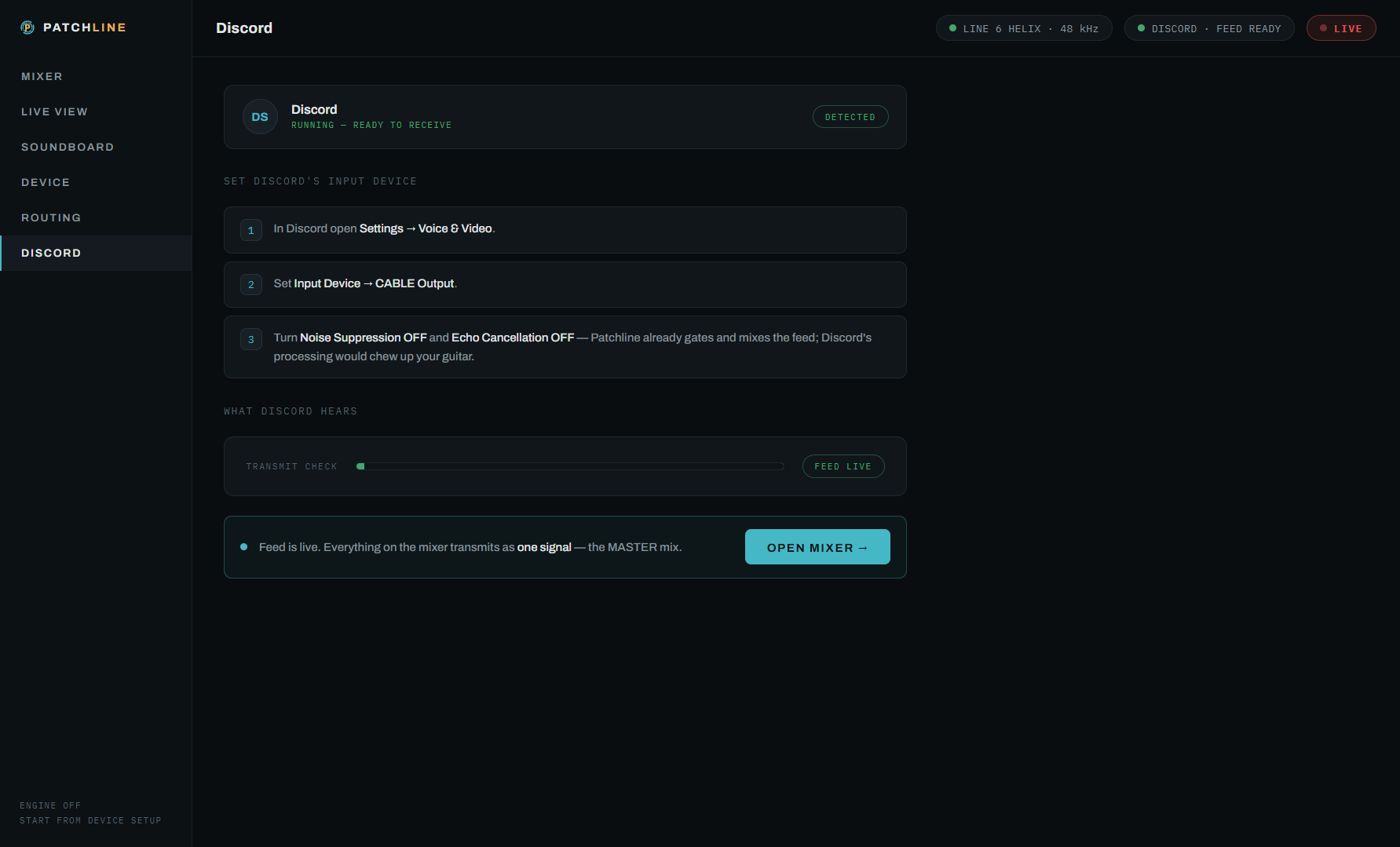This screenshot has height=847, width=1400.
Task: Click the 'TRANSMIT CHECK' label
Action: tap(291, 467)
